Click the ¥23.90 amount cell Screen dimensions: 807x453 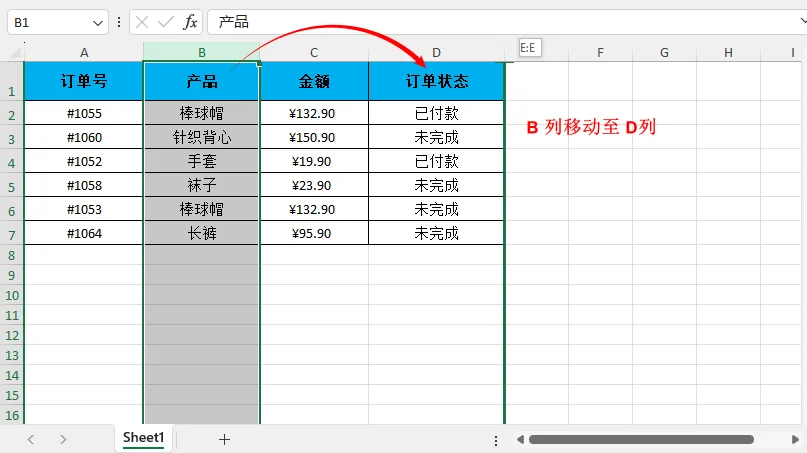pos(314,185)
